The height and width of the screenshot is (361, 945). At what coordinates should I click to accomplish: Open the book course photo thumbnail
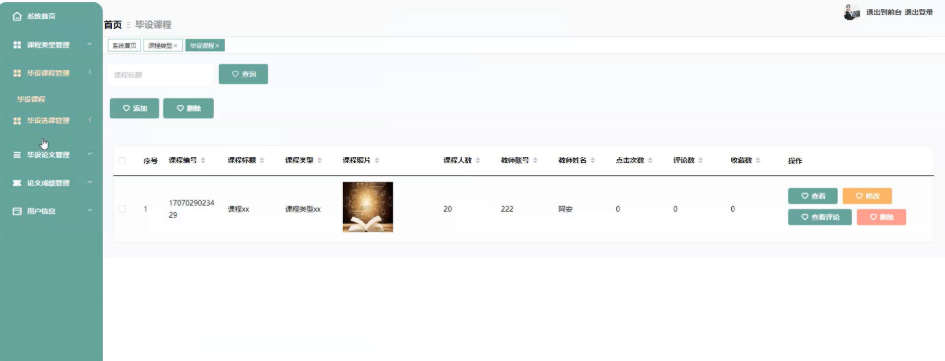tap(368, 207)
